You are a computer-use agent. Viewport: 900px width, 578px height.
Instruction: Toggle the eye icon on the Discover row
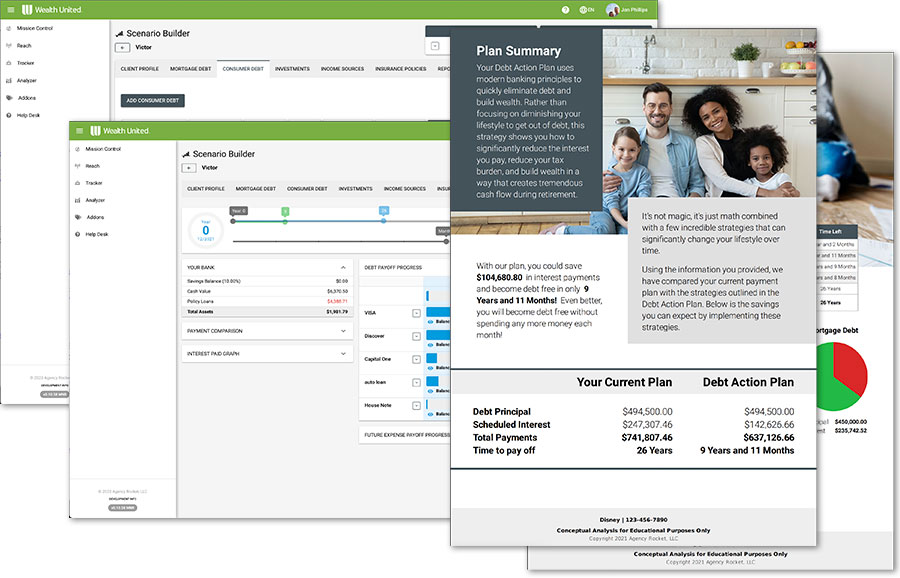pyautogui.click(x=430, y=344)
